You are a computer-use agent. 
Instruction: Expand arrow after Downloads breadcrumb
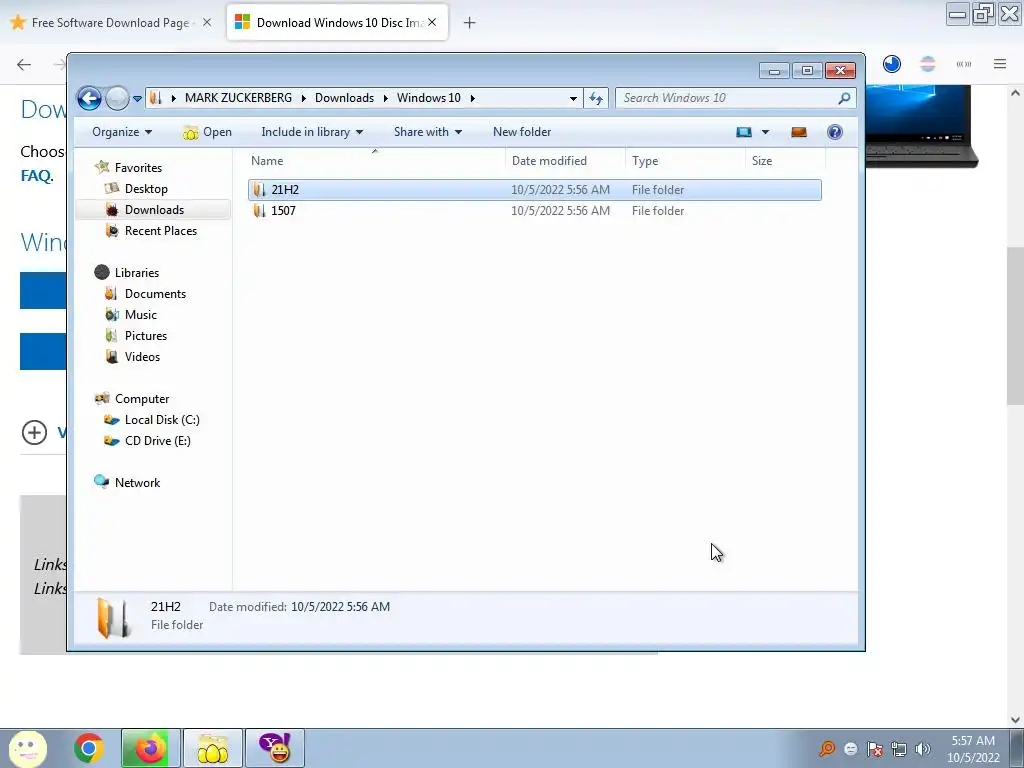pos(385,98)
